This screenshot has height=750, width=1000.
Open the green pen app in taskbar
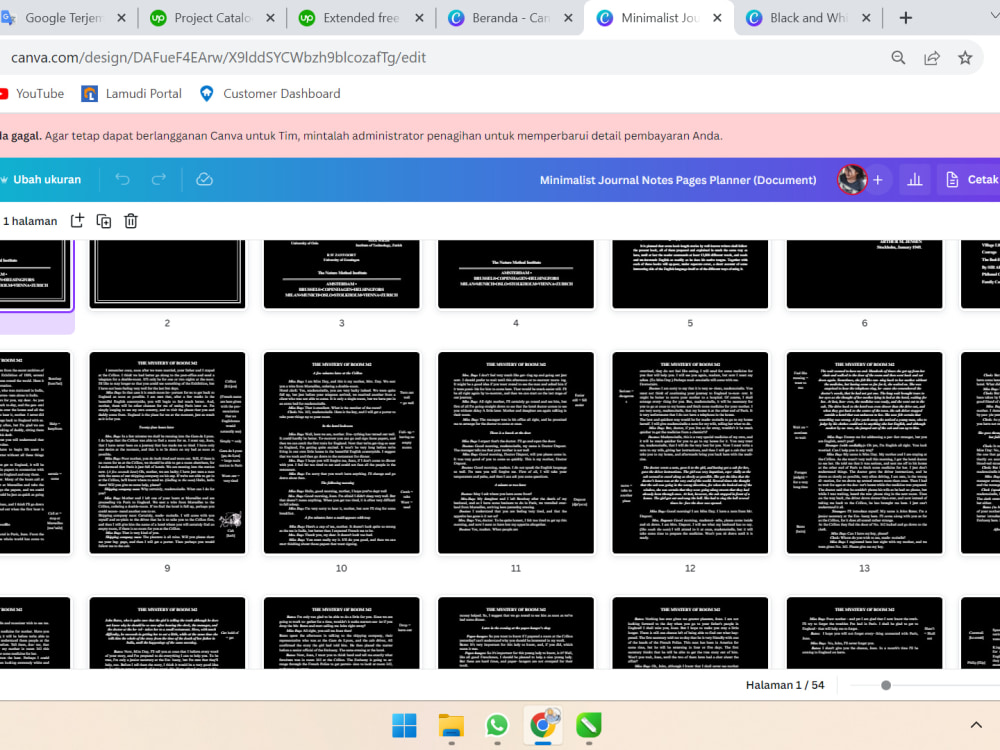pyautogui.click(x=589, y=725)
